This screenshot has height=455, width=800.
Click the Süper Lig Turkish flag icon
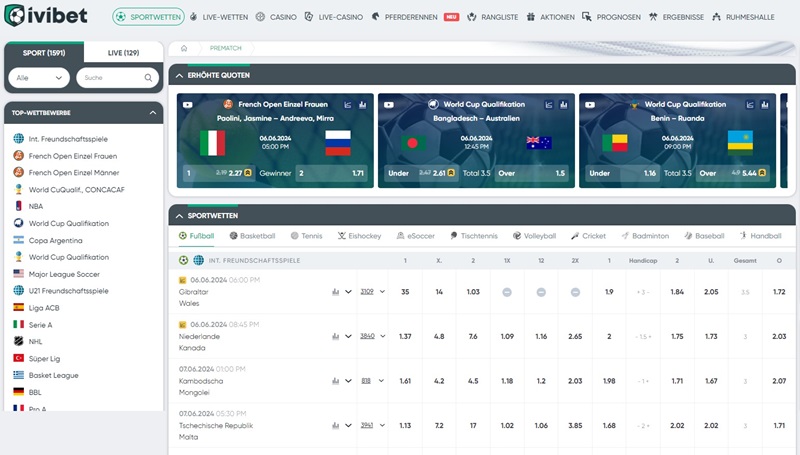click(x=18, y=358)
